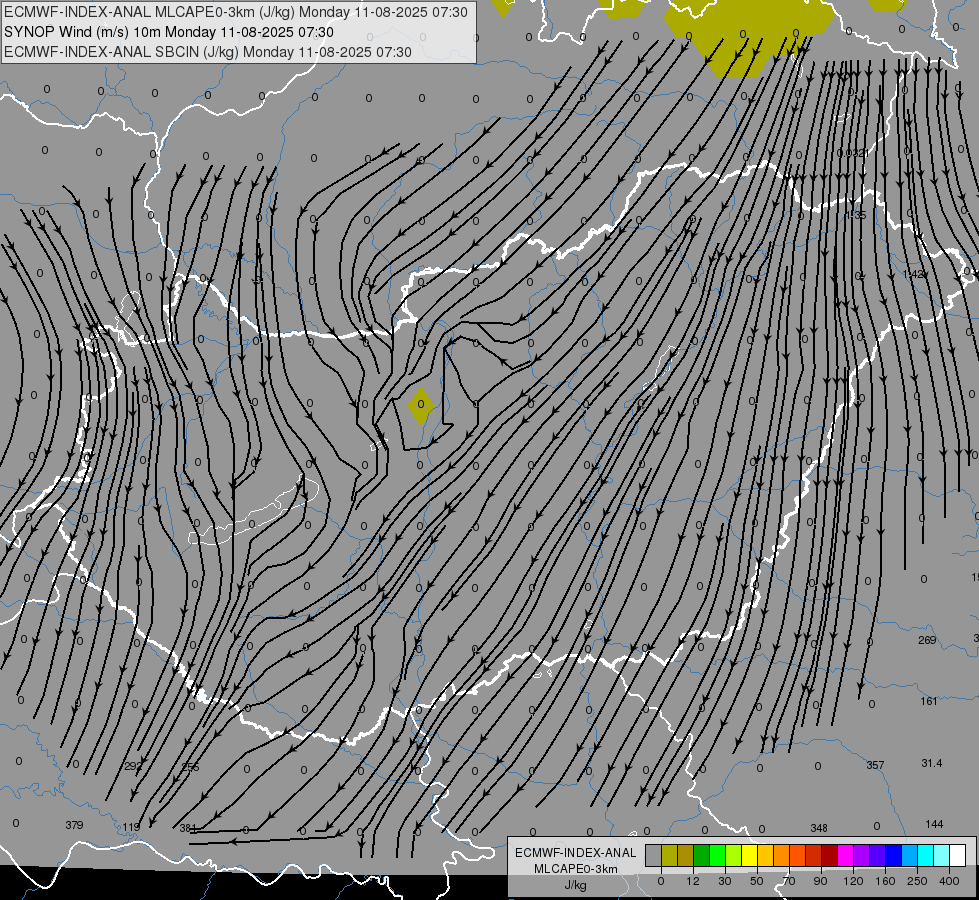Click the map value 379
This screenshot has height=900, width=979.
[74, 825]
